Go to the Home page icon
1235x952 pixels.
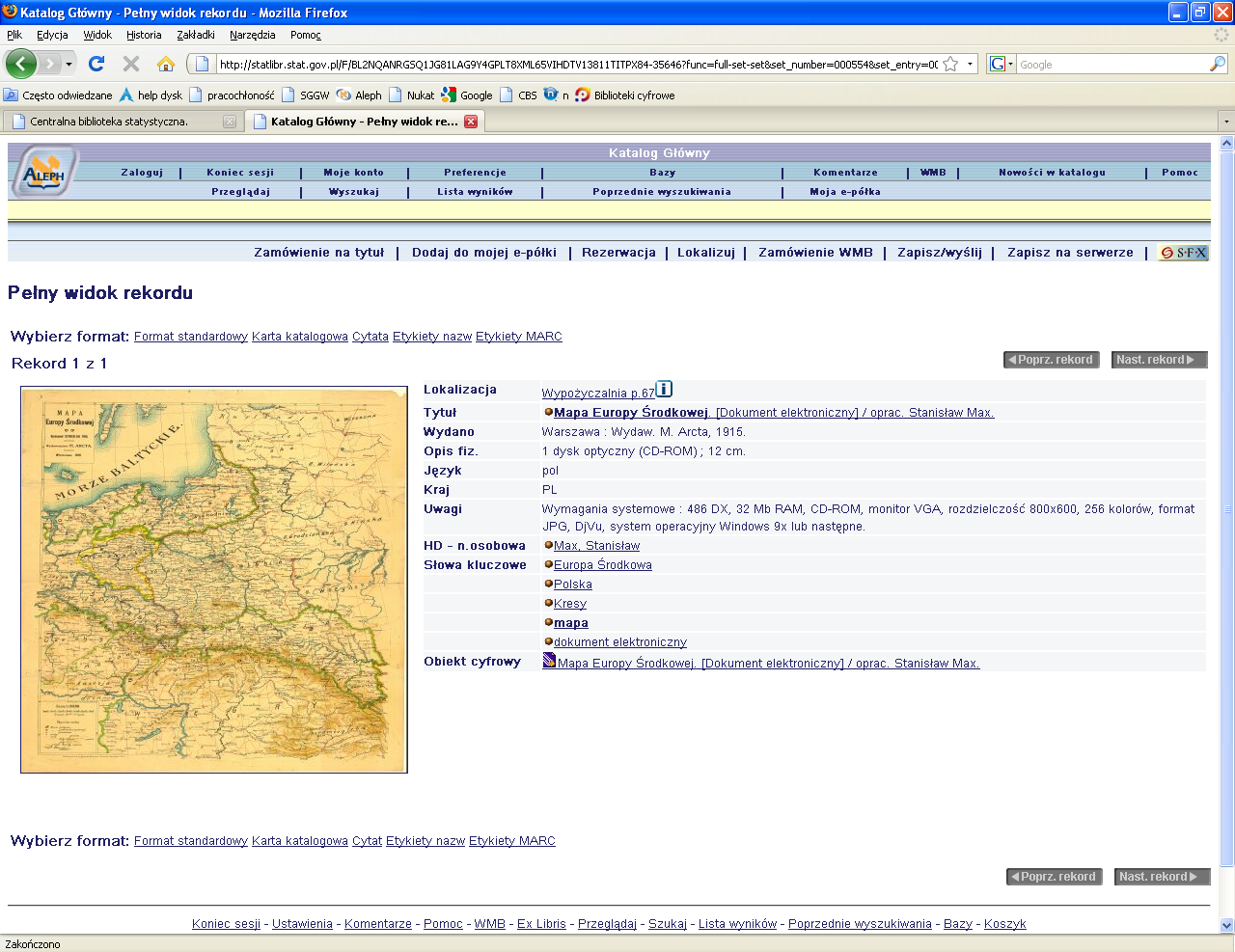pyautogui.click(x=166, y=64)
